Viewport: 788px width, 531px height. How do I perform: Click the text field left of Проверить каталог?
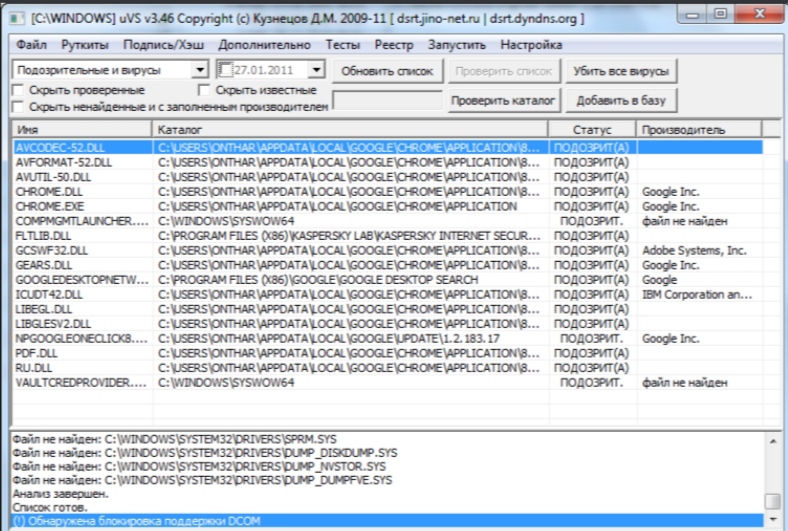coord(387,100)
